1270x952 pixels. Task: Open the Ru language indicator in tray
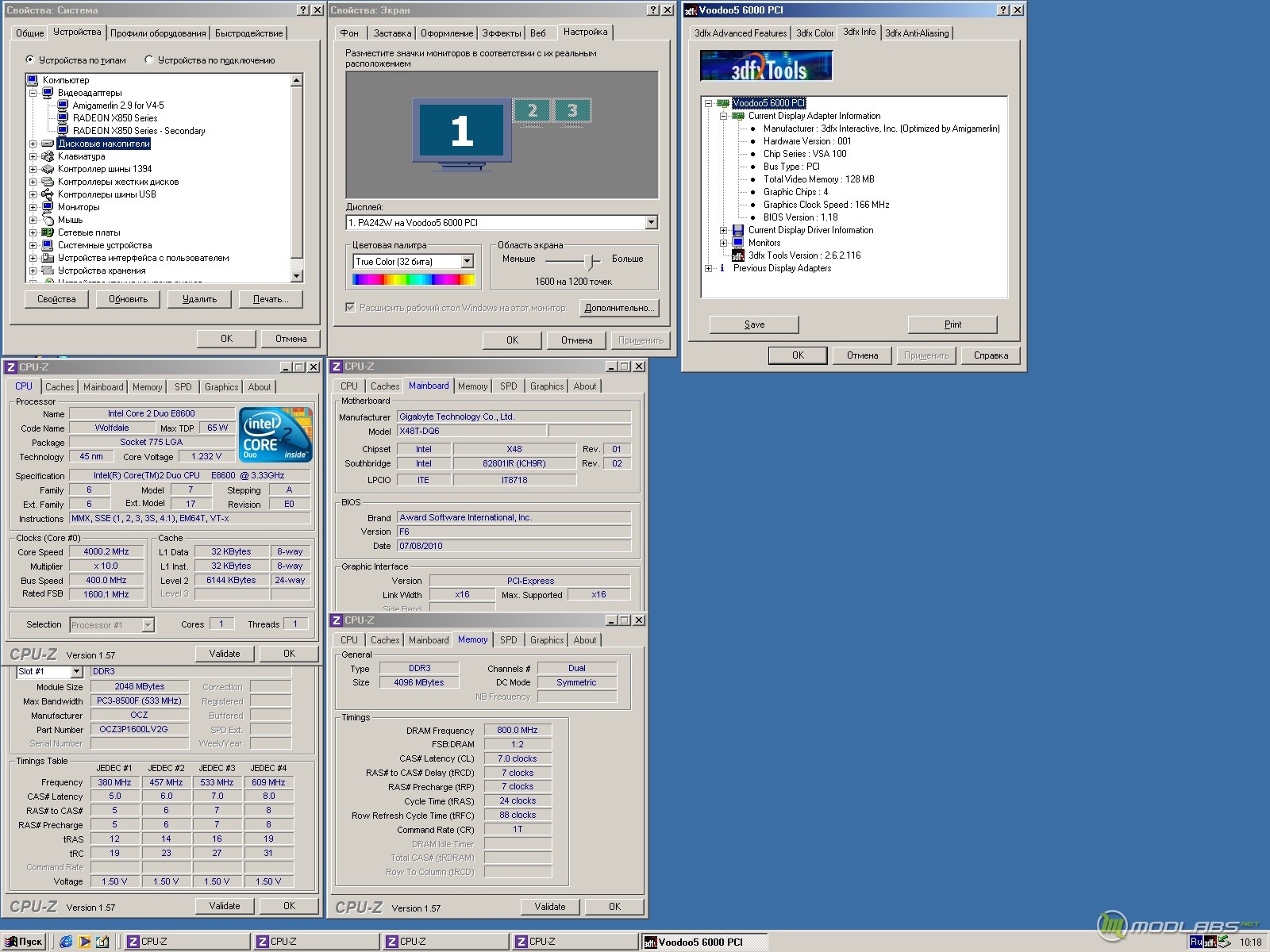click(1195, 942)
